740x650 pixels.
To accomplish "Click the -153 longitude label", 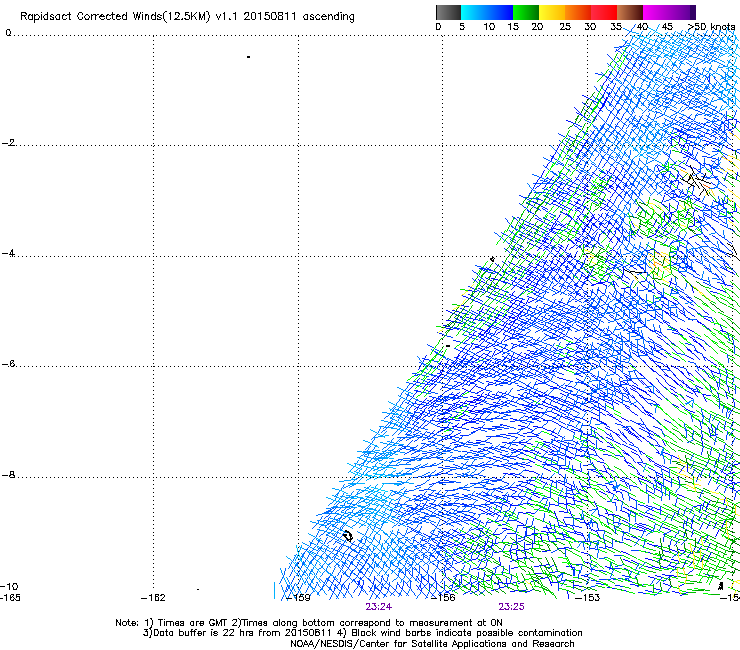I will [x=588, y=598].
